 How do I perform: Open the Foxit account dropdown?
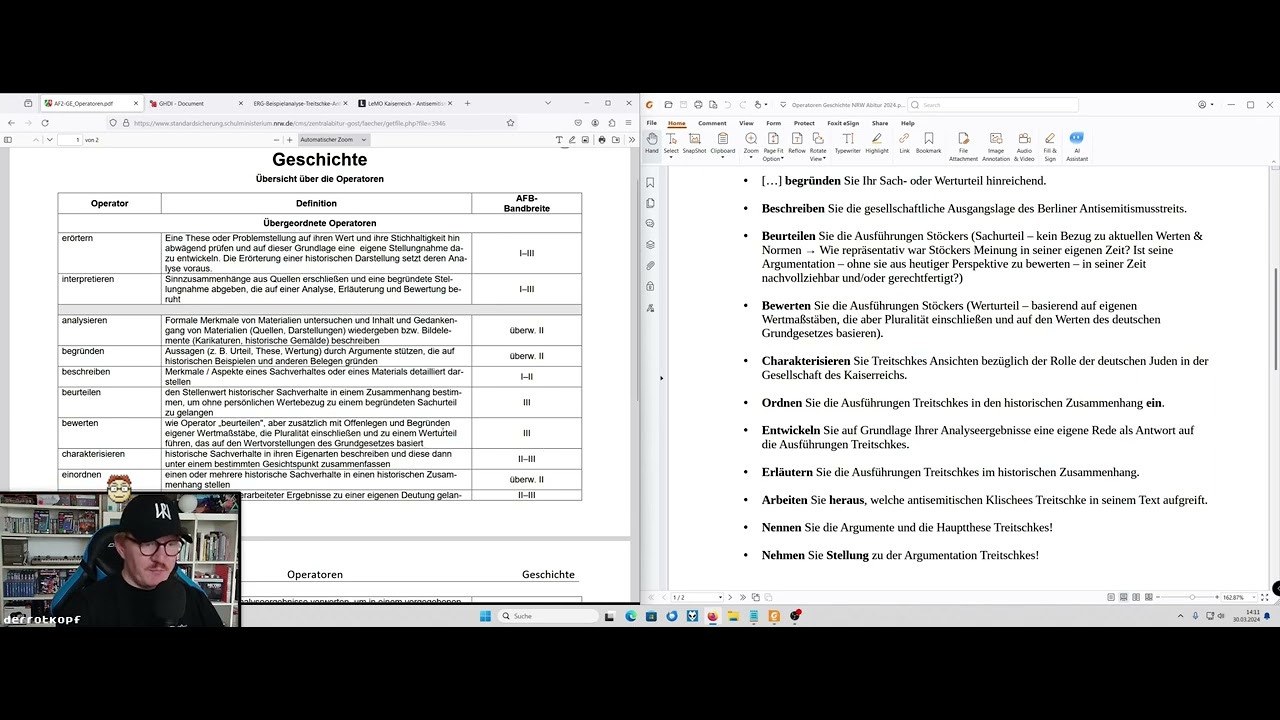(1205, 104)
